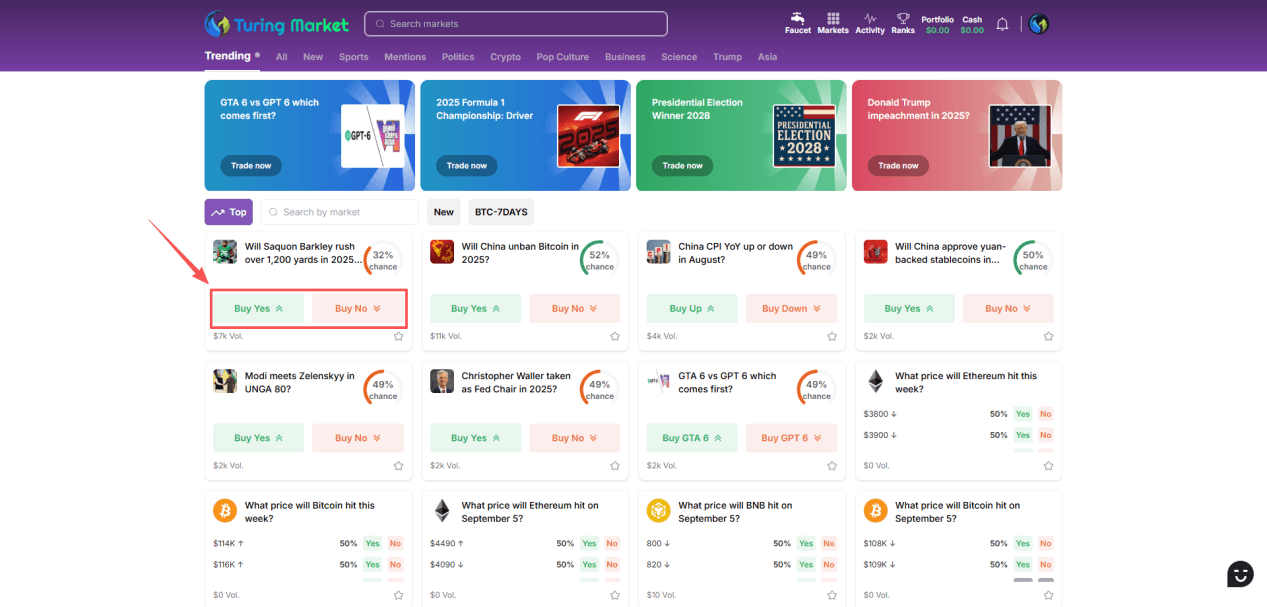
Task: Open the chat support smiley icon
Action: (x=1240, y=574)
